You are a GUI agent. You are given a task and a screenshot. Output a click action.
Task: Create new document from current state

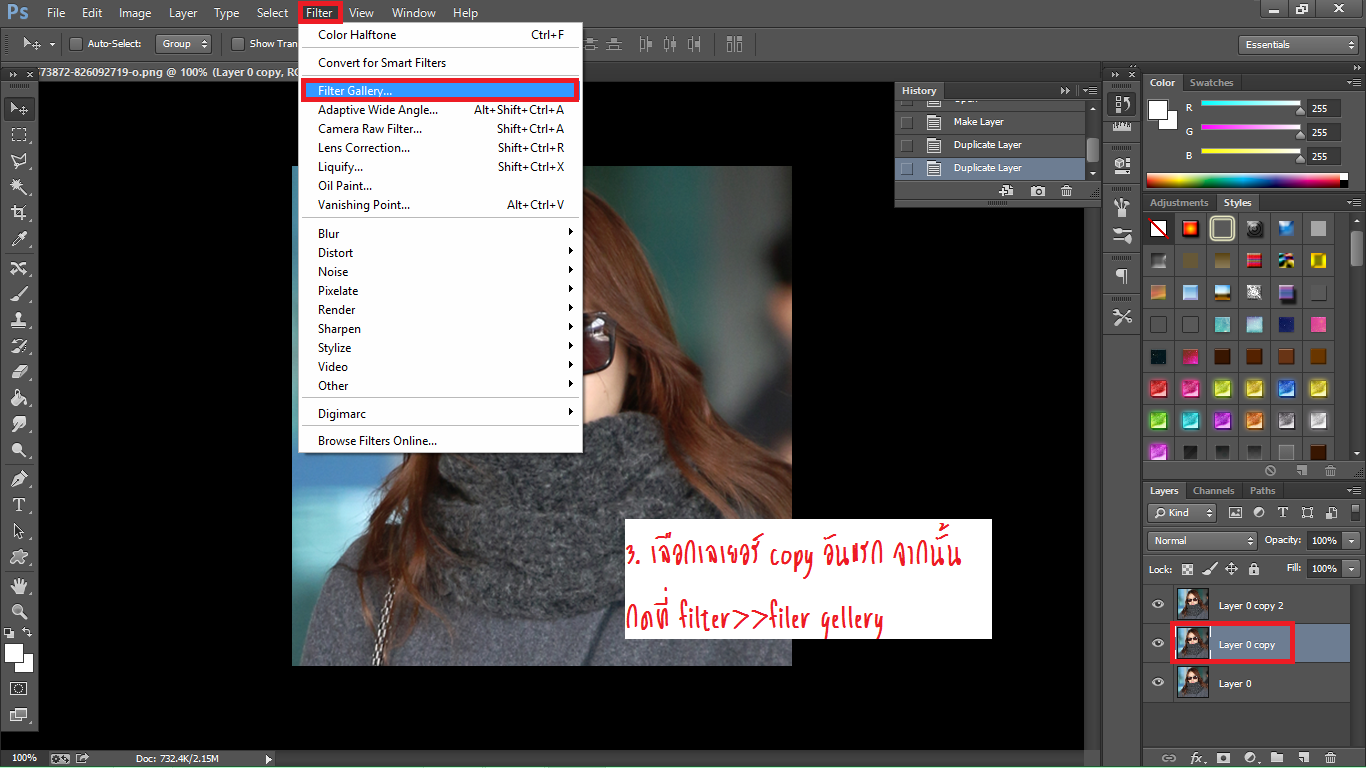[x=1006, y=191]
